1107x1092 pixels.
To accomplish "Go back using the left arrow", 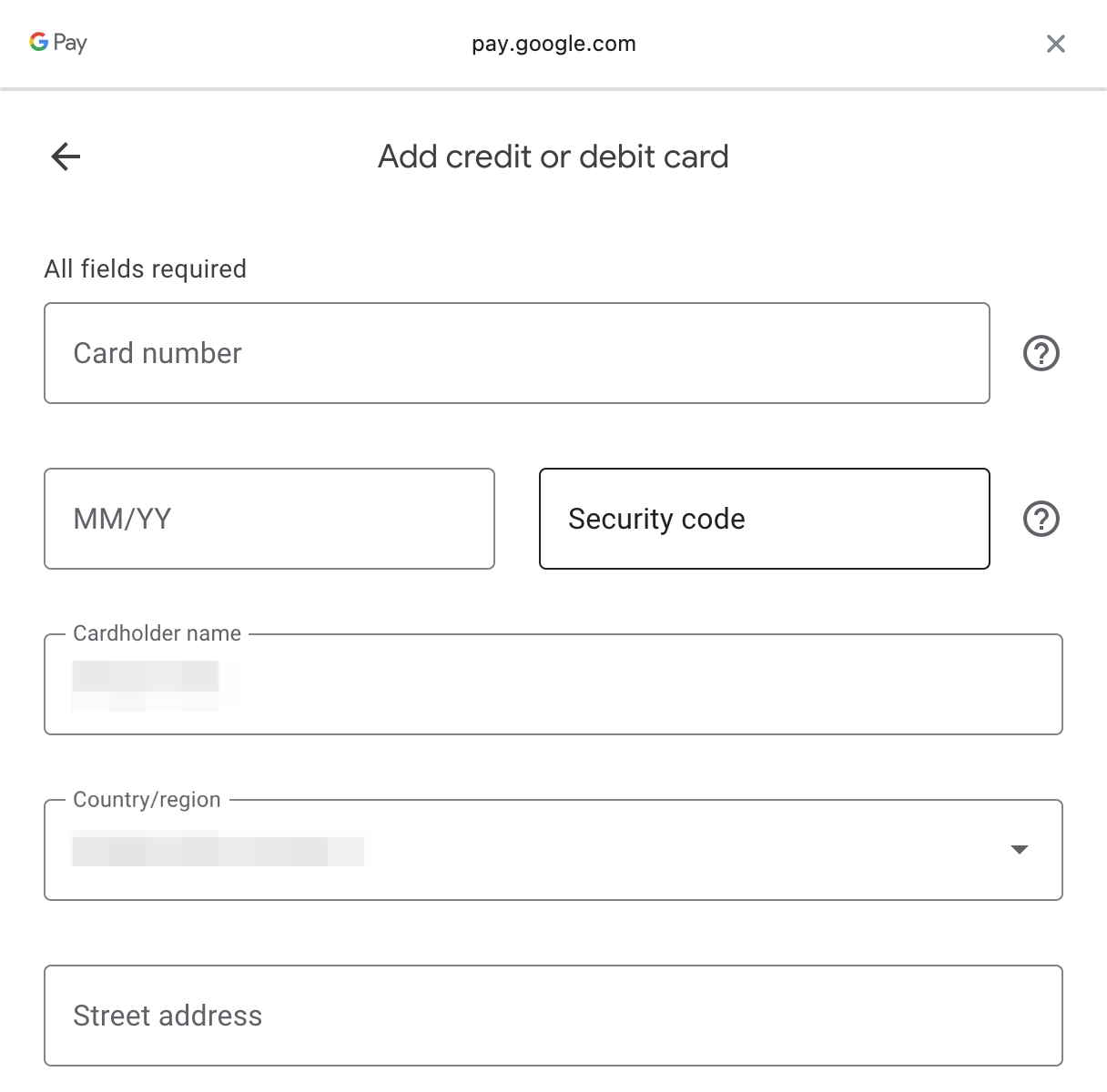I will (66, 157).
